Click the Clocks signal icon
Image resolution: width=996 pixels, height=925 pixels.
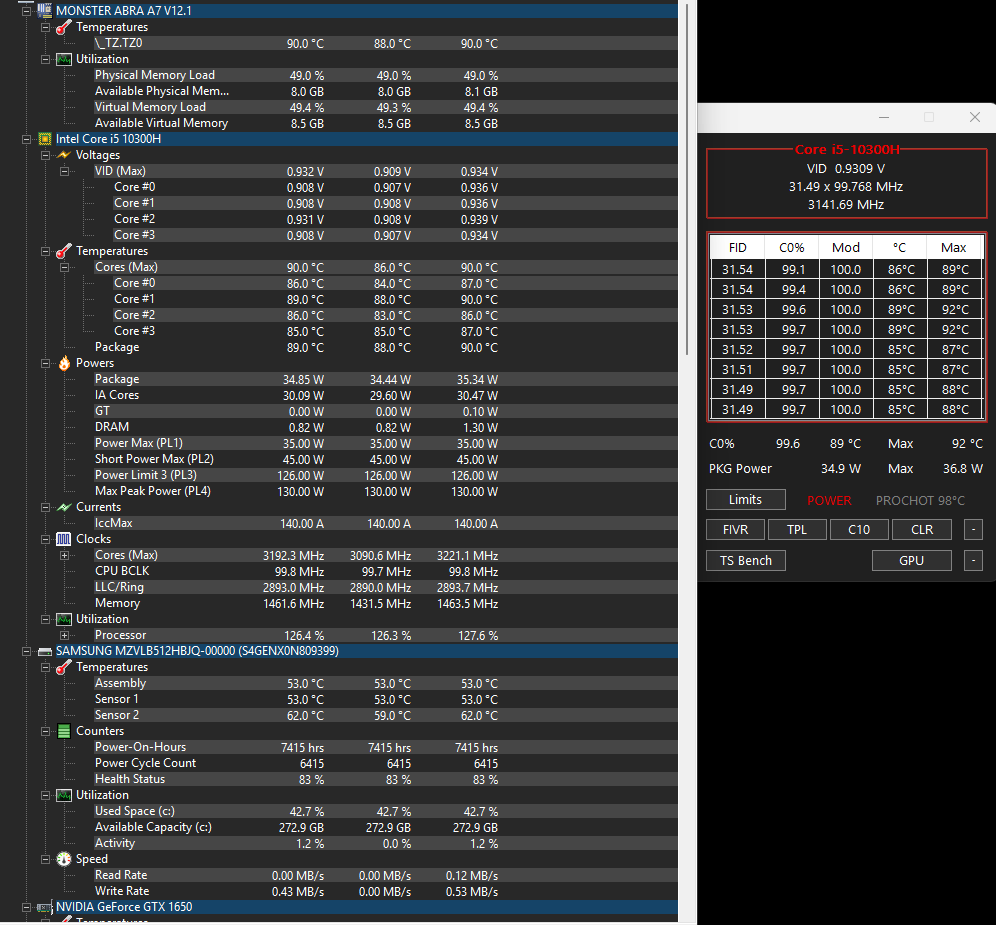(64, 539)
